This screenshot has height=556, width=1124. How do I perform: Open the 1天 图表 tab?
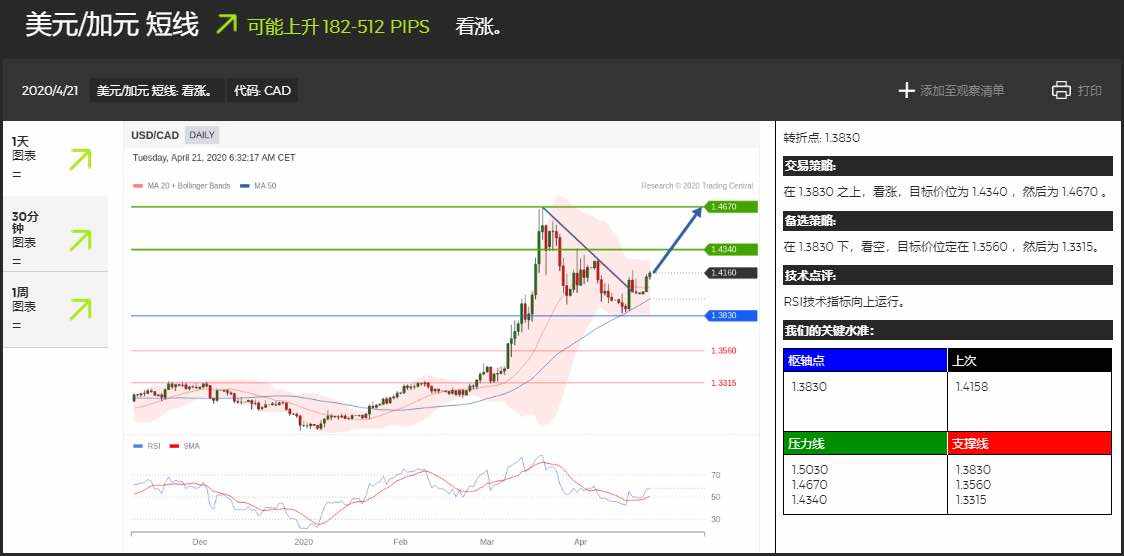coord(56,158)
